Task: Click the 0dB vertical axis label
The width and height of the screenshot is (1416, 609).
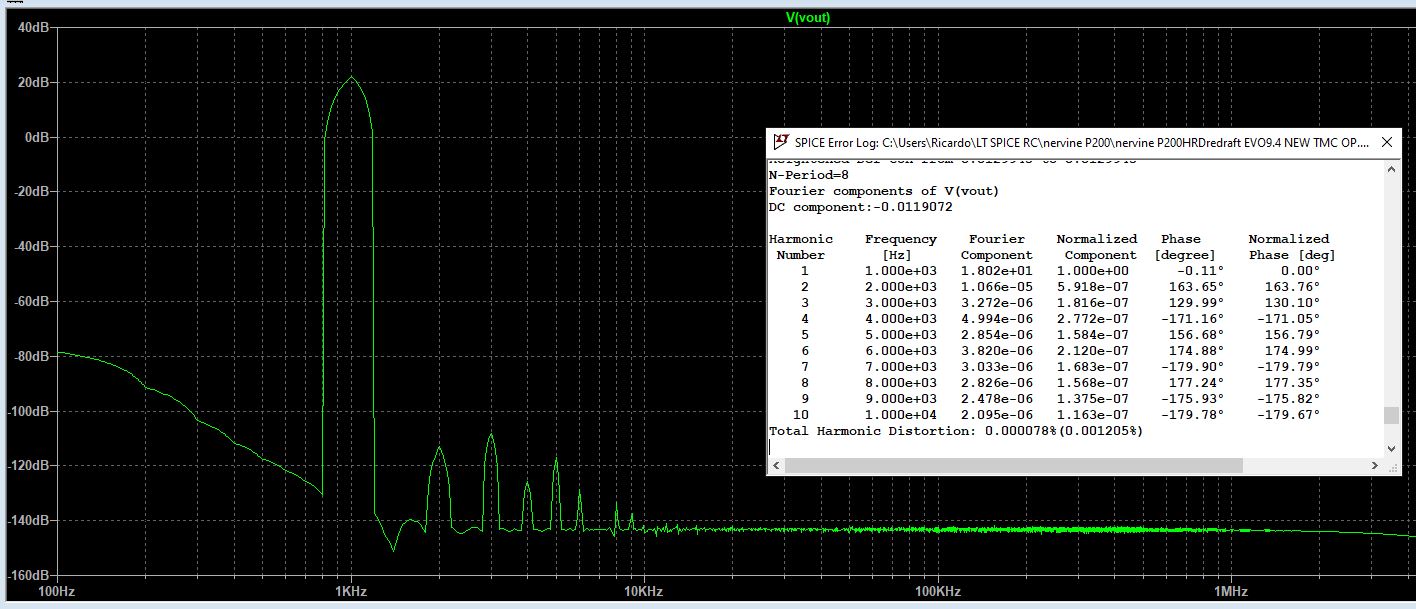Action: [39, 137]
